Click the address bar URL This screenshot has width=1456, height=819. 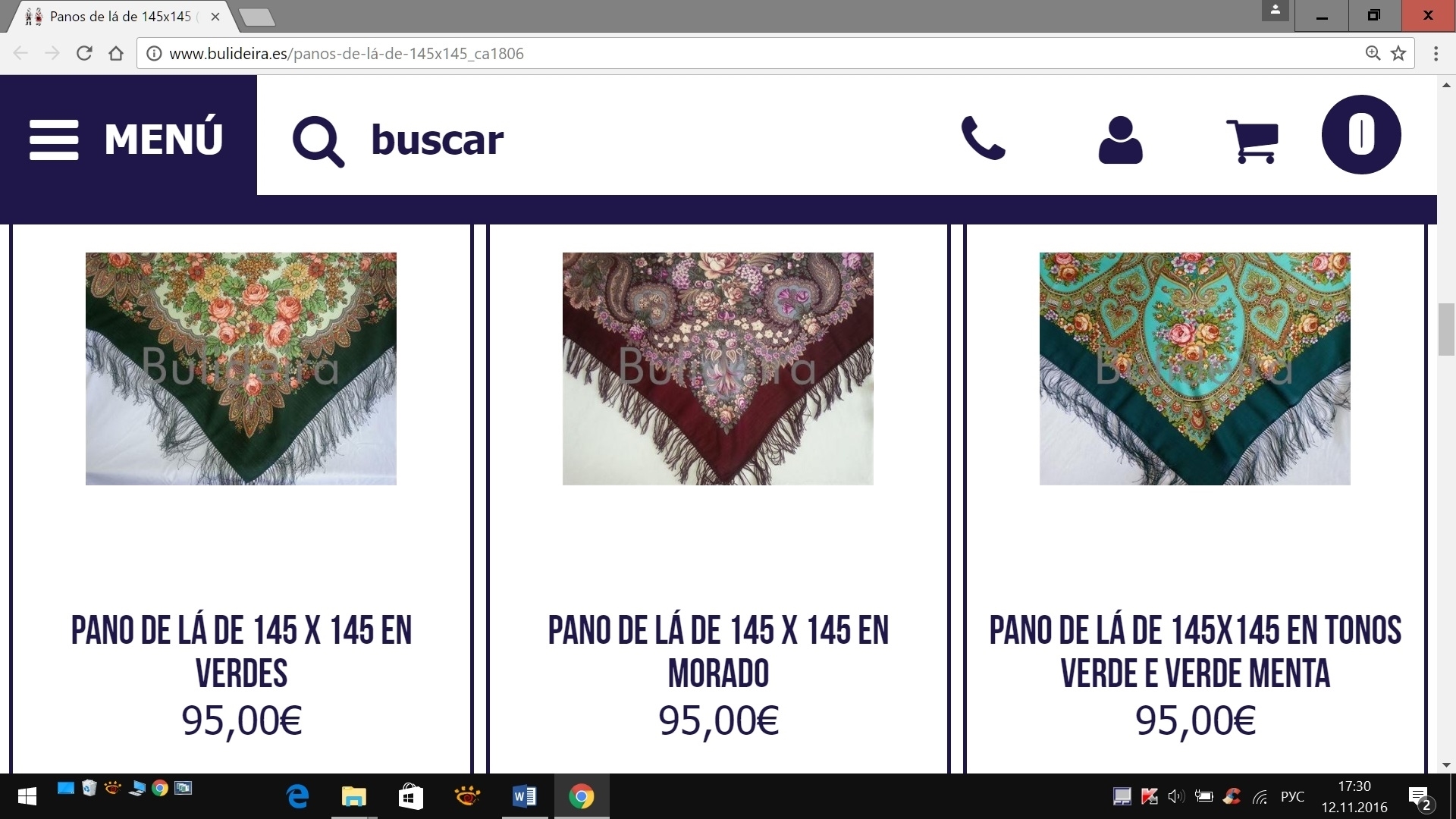(346, 53)
